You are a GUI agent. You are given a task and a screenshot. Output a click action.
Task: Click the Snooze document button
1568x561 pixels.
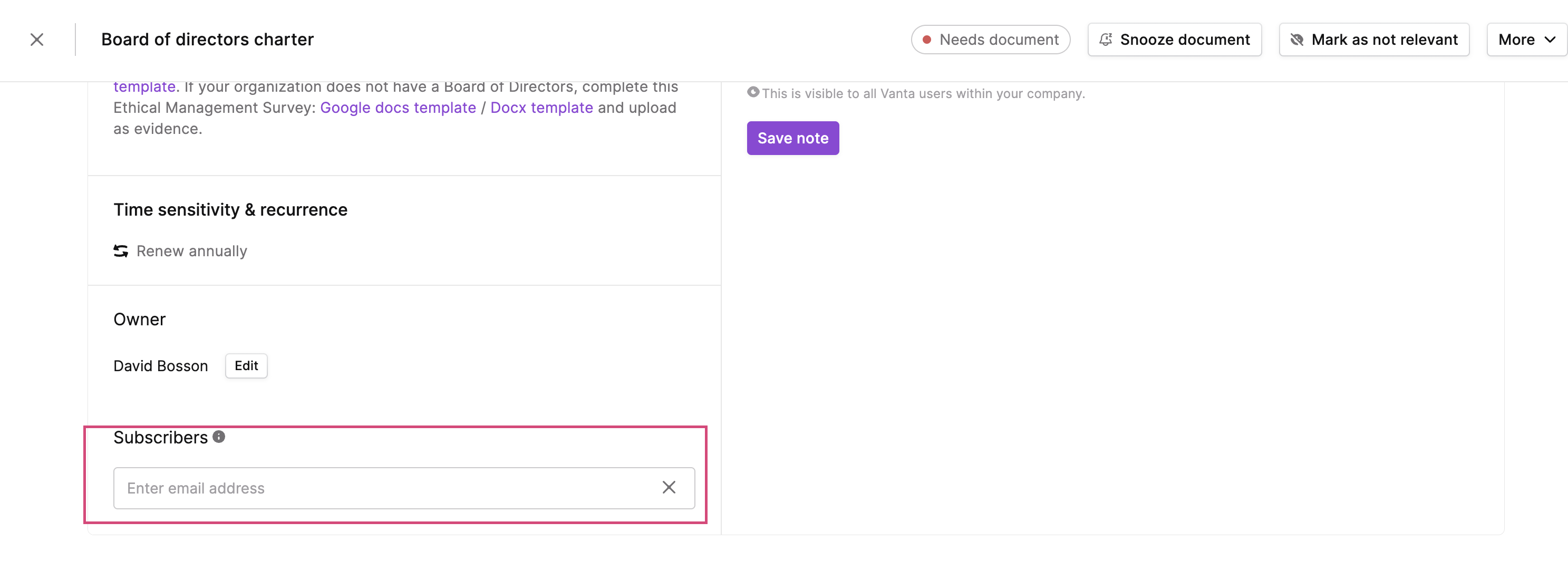click(1174, 40)
